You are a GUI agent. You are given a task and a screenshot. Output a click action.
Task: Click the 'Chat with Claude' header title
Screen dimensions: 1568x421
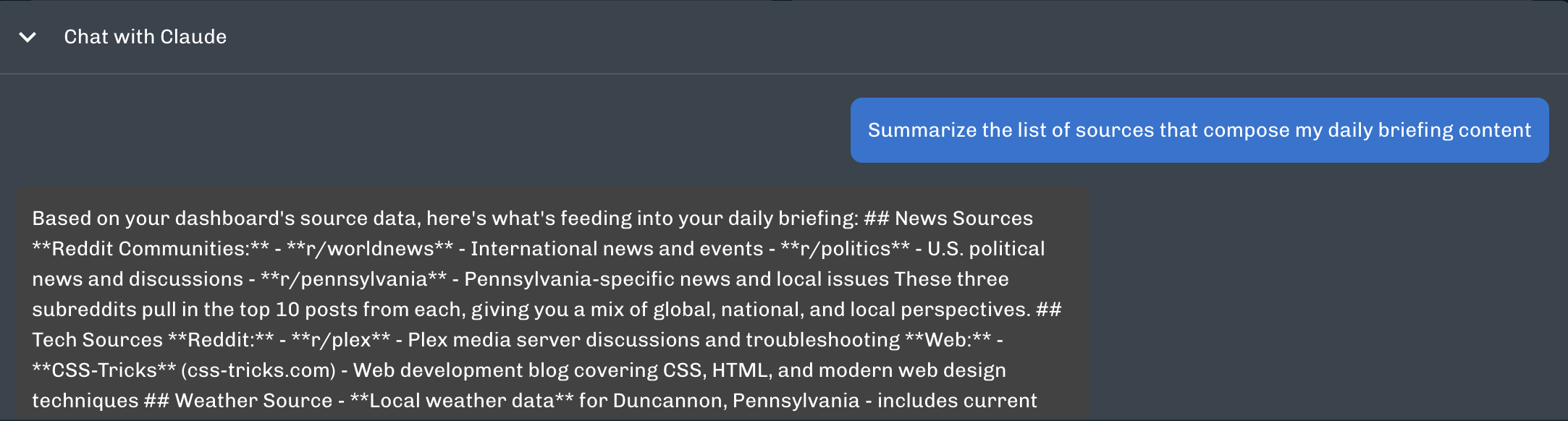145,37
